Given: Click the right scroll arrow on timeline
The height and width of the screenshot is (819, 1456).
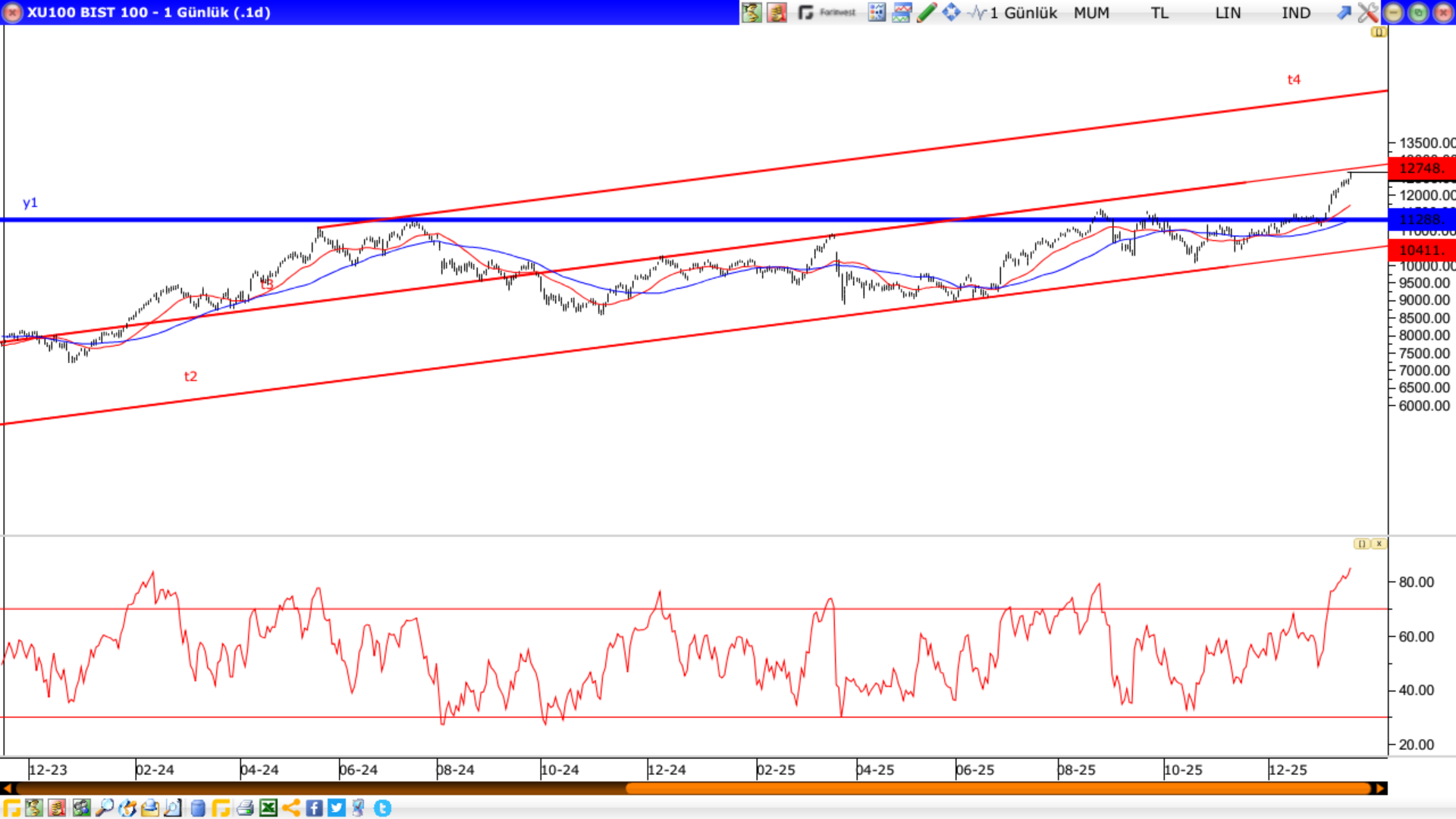Looking at the screenshot, I should pyautogui.click(x=1380, y=789).
